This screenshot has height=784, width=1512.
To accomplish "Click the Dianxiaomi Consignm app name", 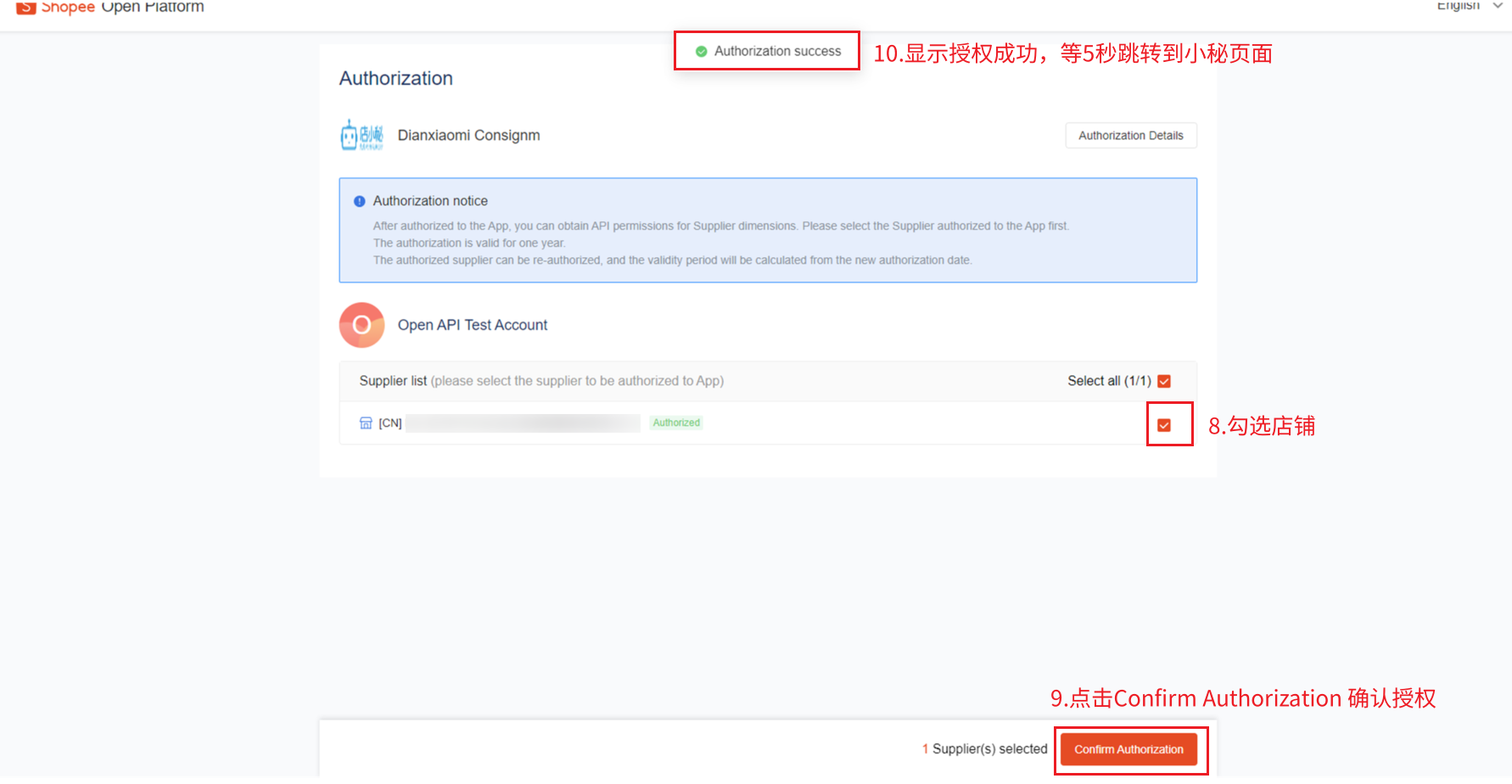I will [469, 136].
